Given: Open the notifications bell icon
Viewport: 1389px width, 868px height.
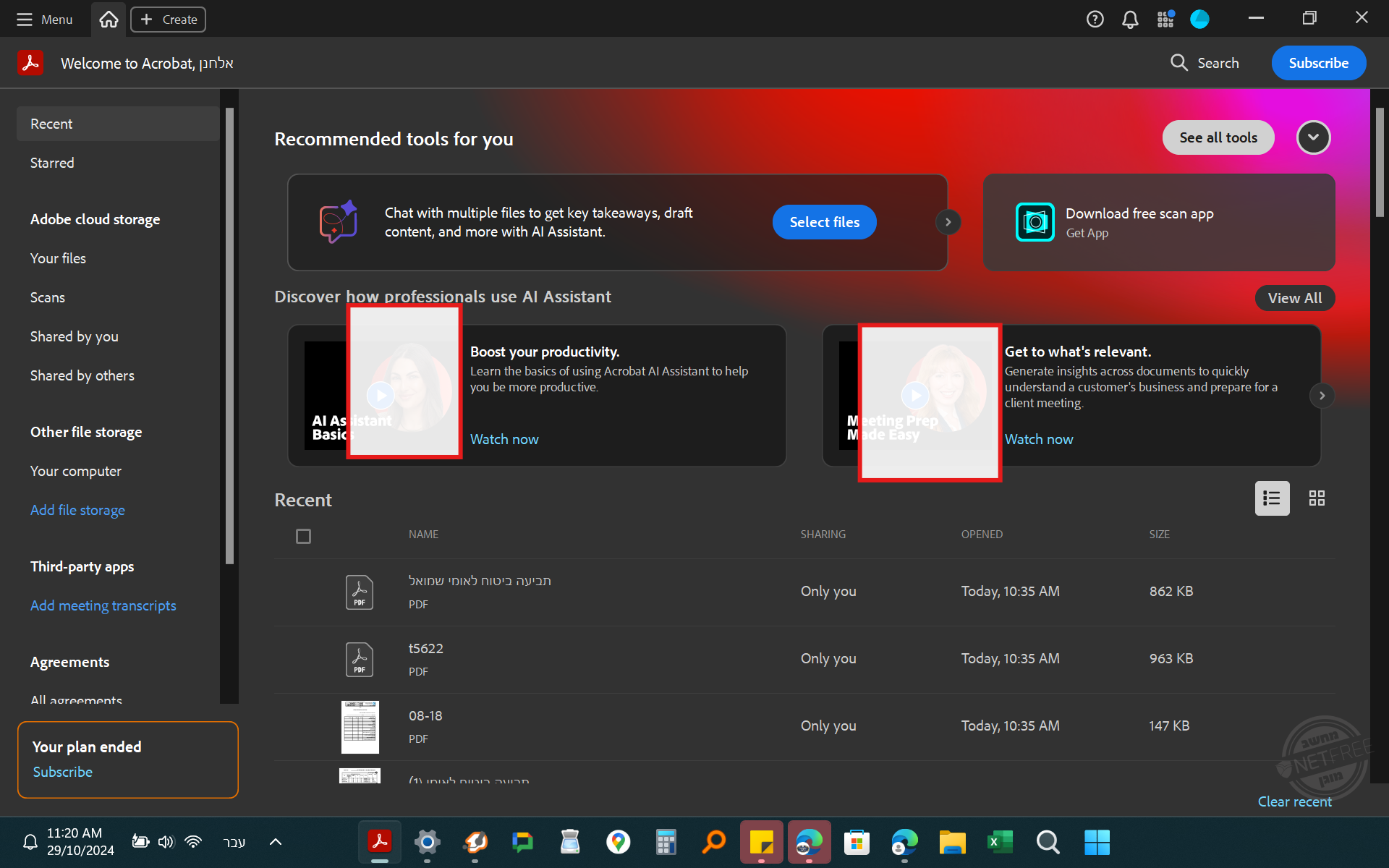Looking at the screenshot, I should 1130,20.
